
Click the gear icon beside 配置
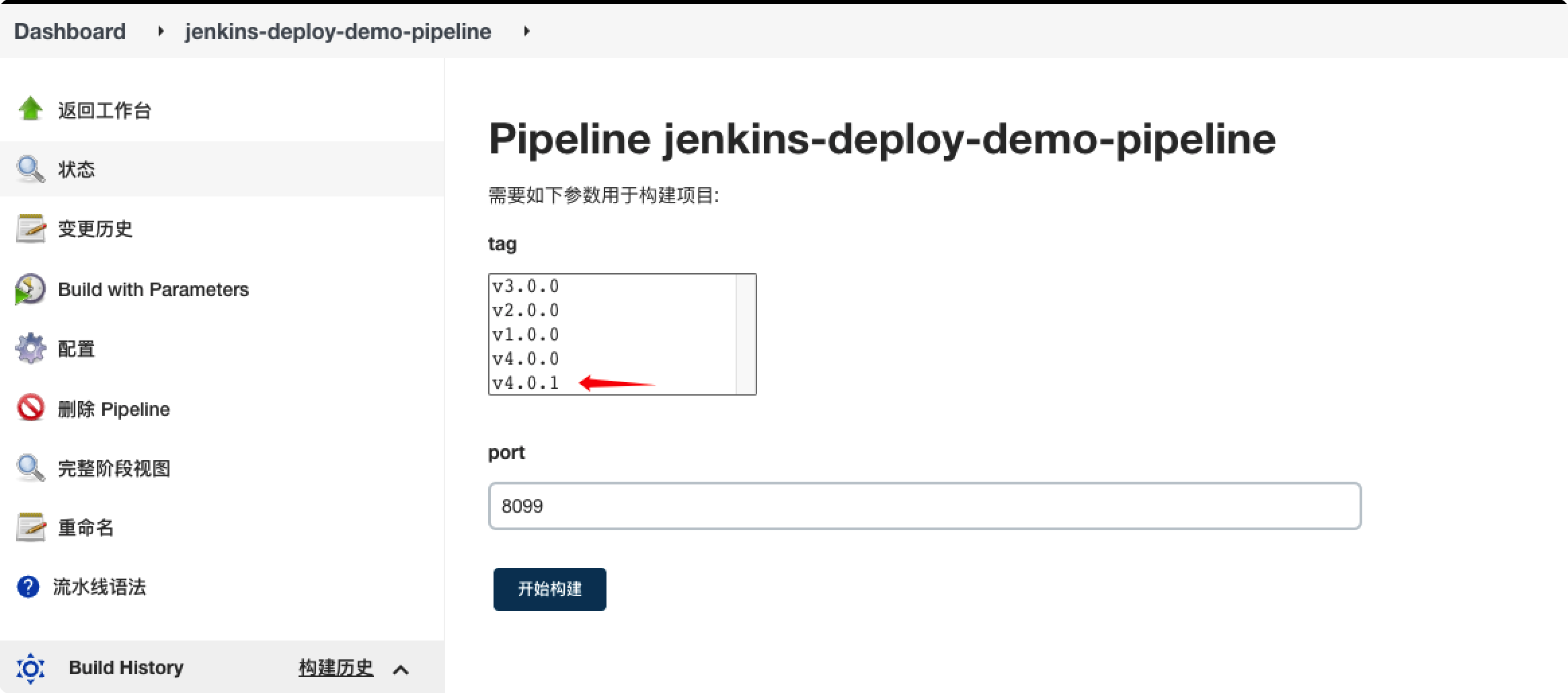(x=30, y=349)
